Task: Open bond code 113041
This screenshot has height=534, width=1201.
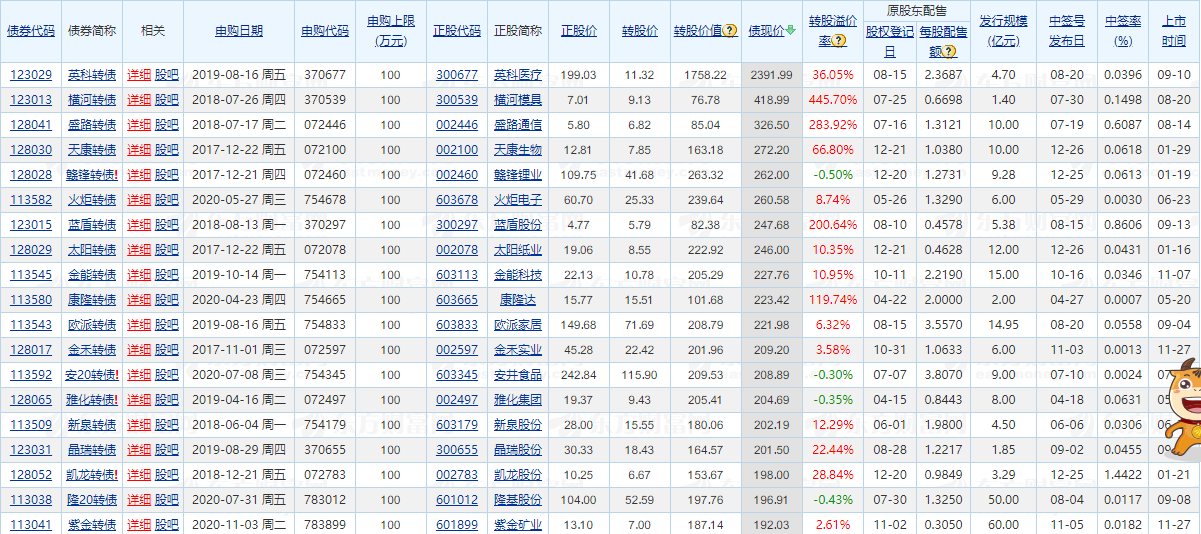Action: [x=31, y=525]
